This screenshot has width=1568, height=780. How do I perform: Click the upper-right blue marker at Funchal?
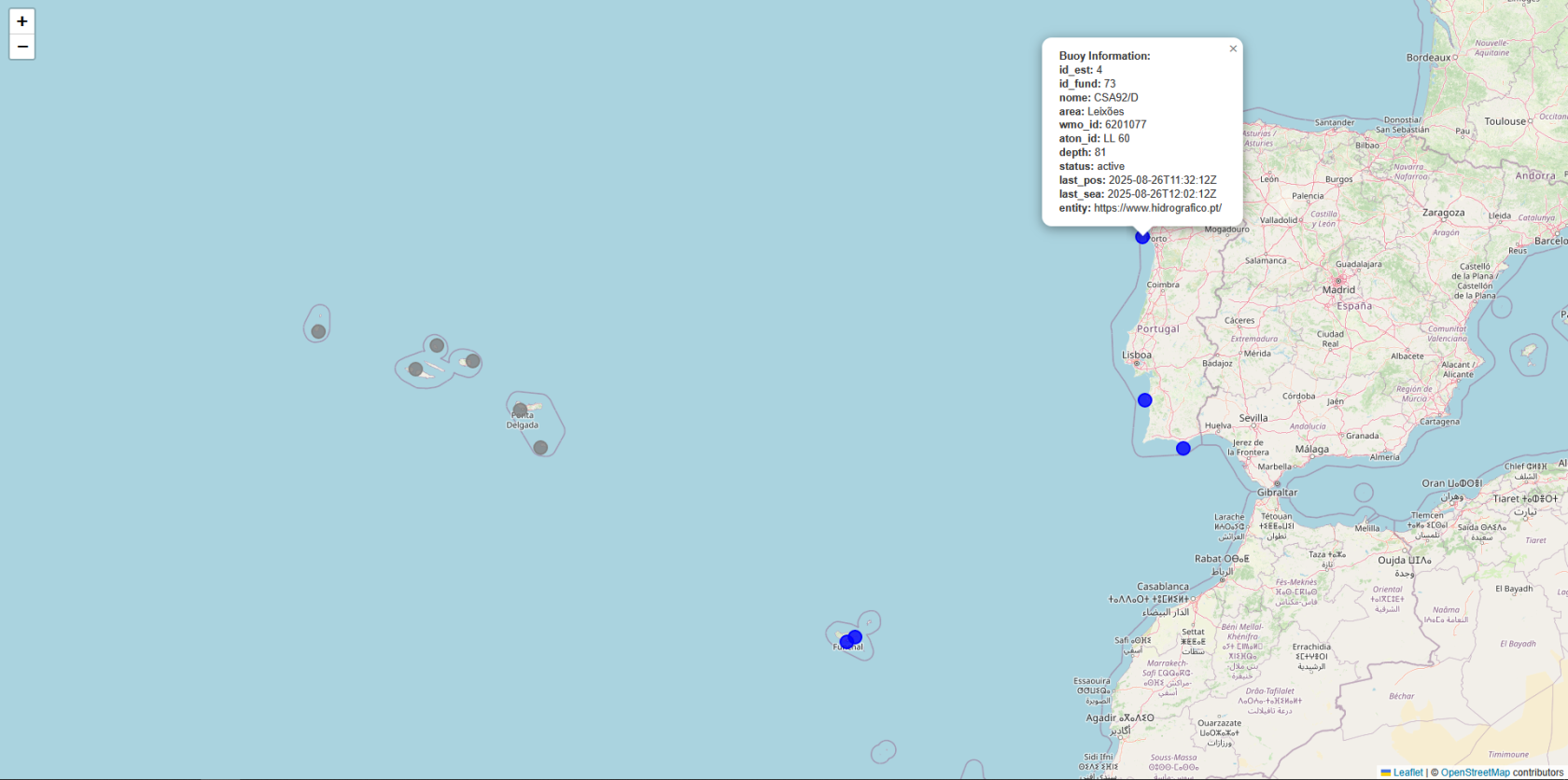point(856,636)
